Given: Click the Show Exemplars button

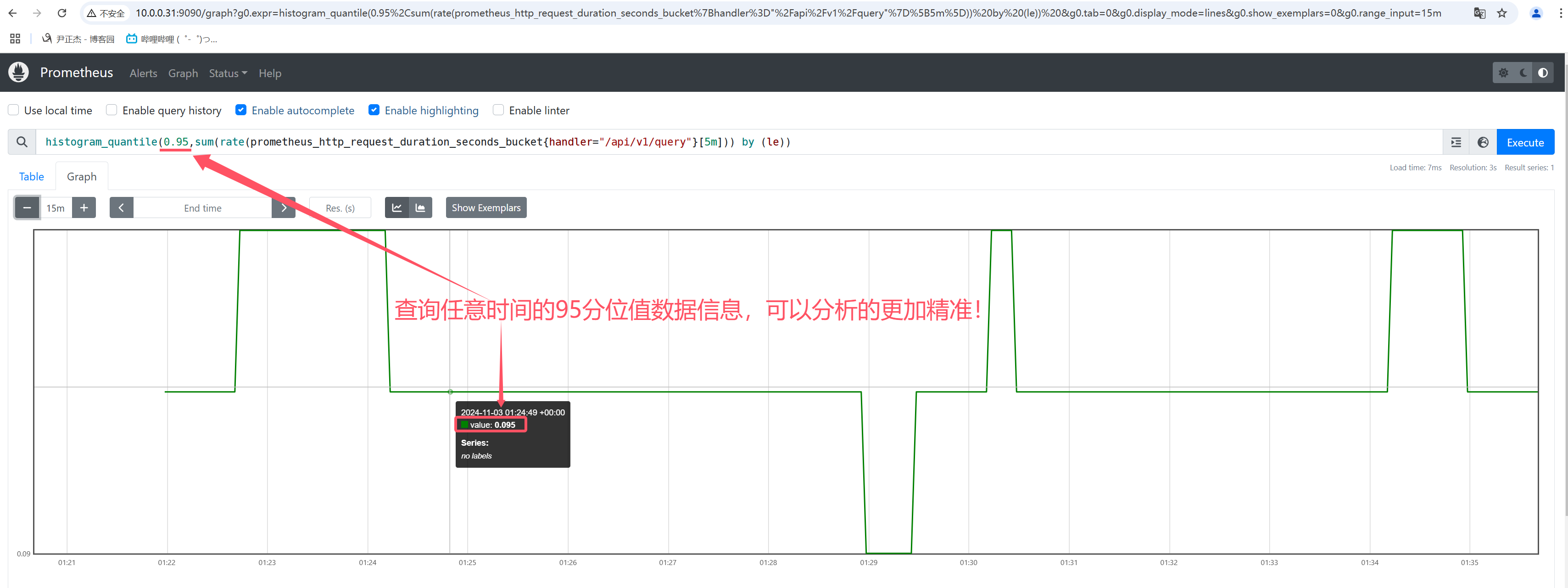Looking at the screenshot, I should click(486, 207).
